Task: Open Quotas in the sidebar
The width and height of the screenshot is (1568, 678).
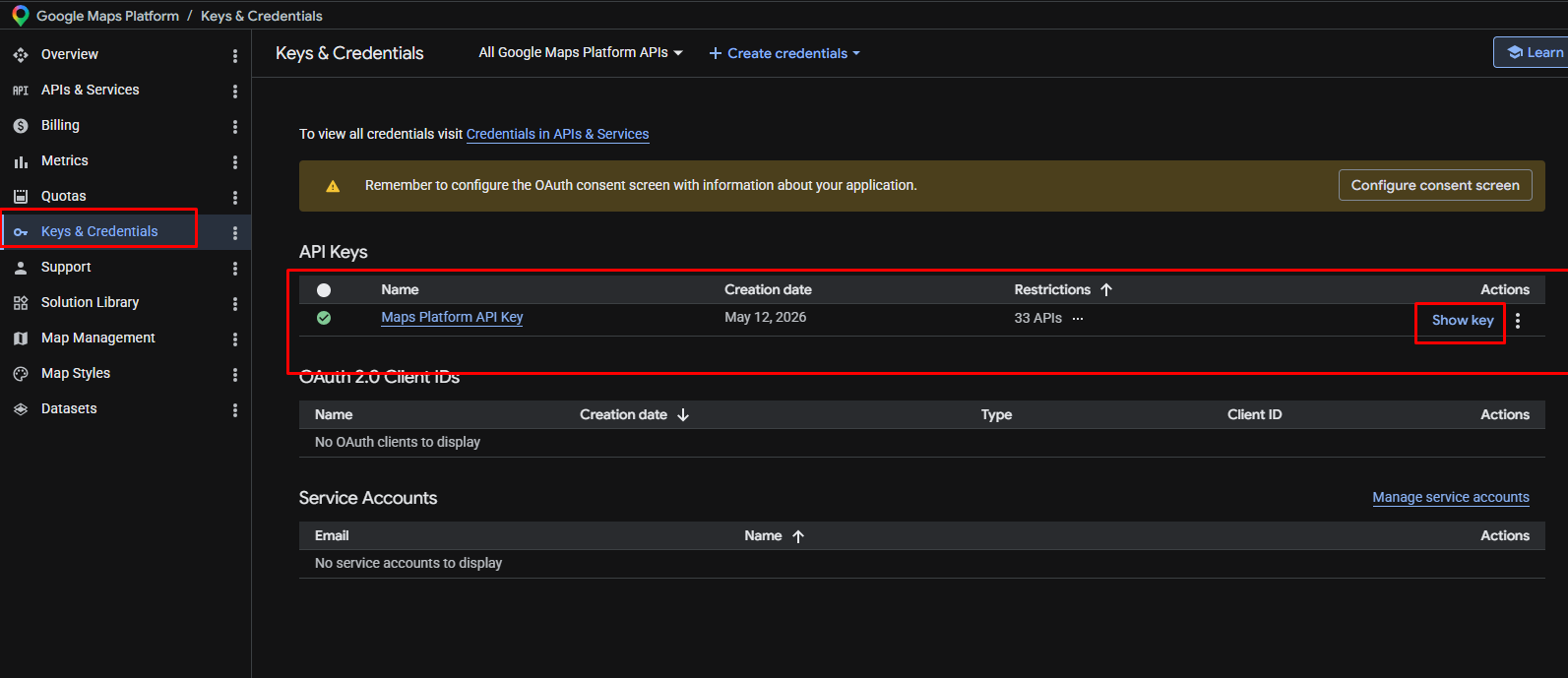Action: [64, 197]
